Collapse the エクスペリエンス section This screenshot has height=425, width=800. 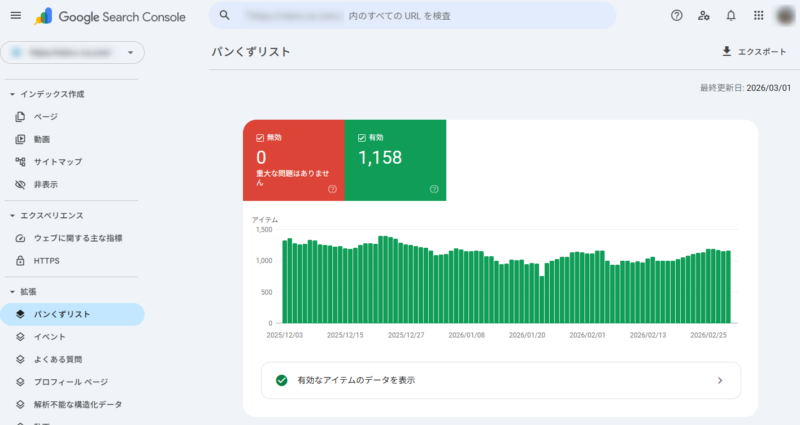click(x=12, y=215)
